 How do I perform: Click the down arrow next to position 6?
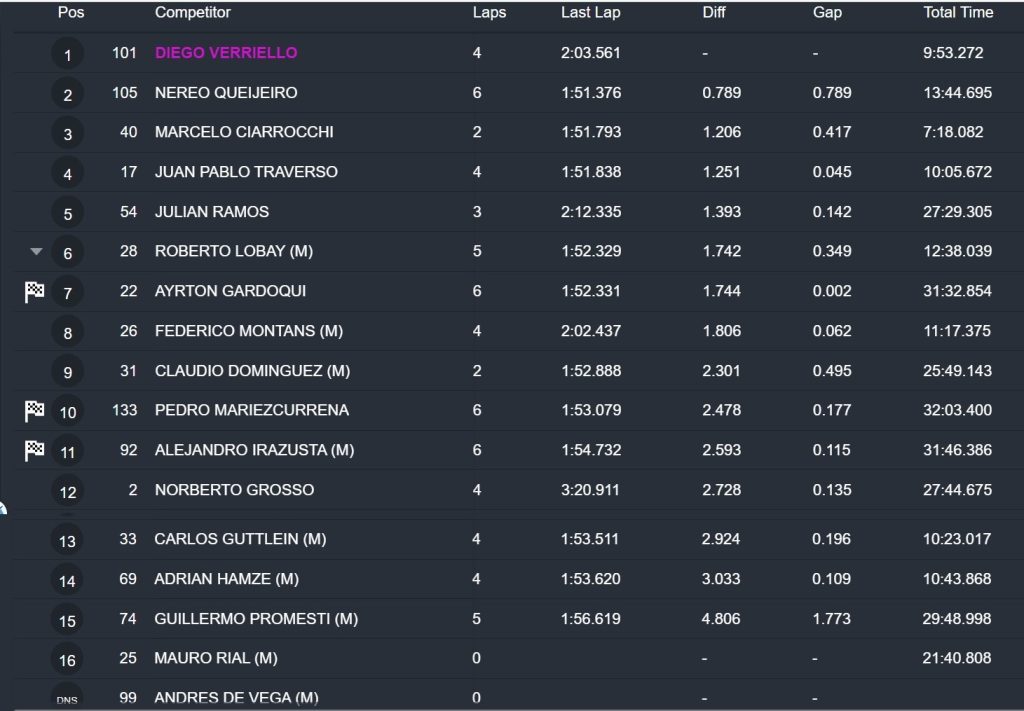pyautogui.click(x=37, y=251)
